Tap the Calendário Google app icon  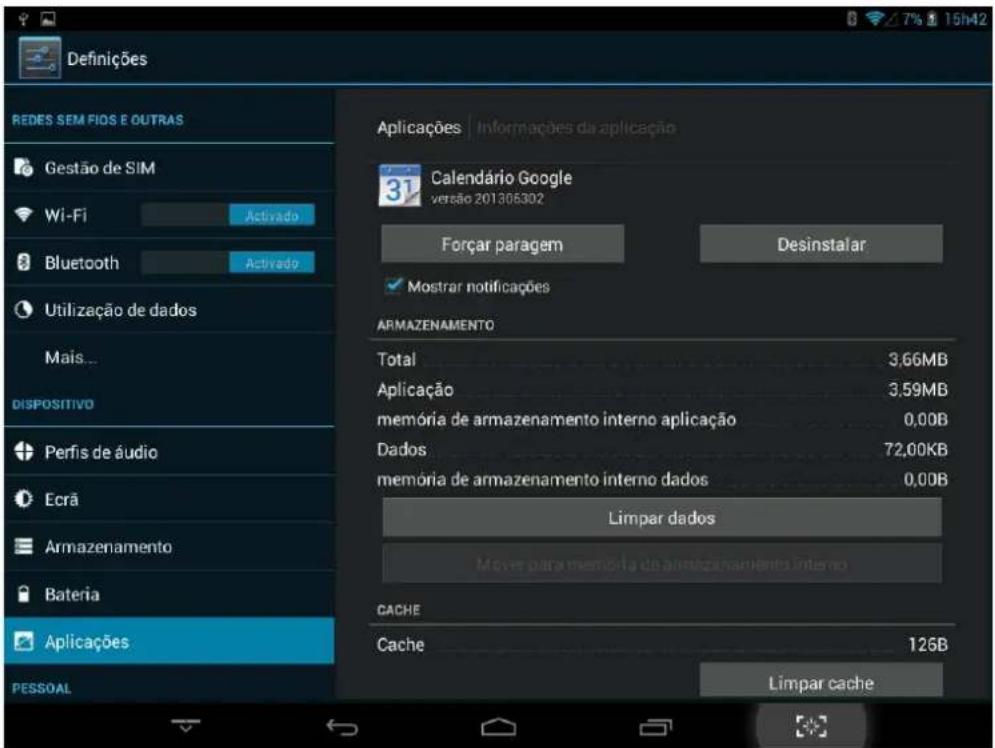tap(399, 185)
